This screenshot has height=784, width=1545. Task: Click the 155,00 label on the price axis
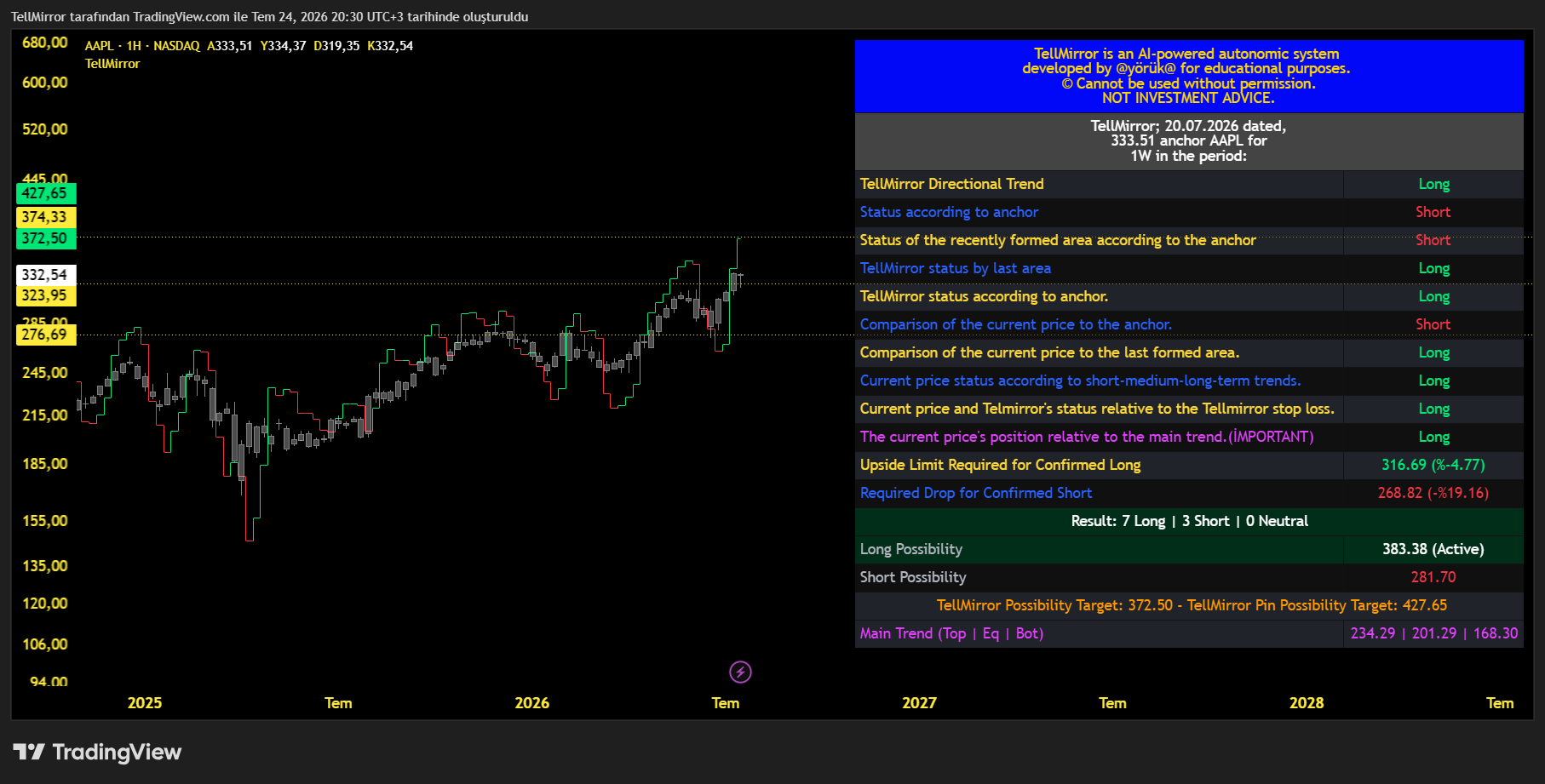pyautogui.click(x=45, y=521)
